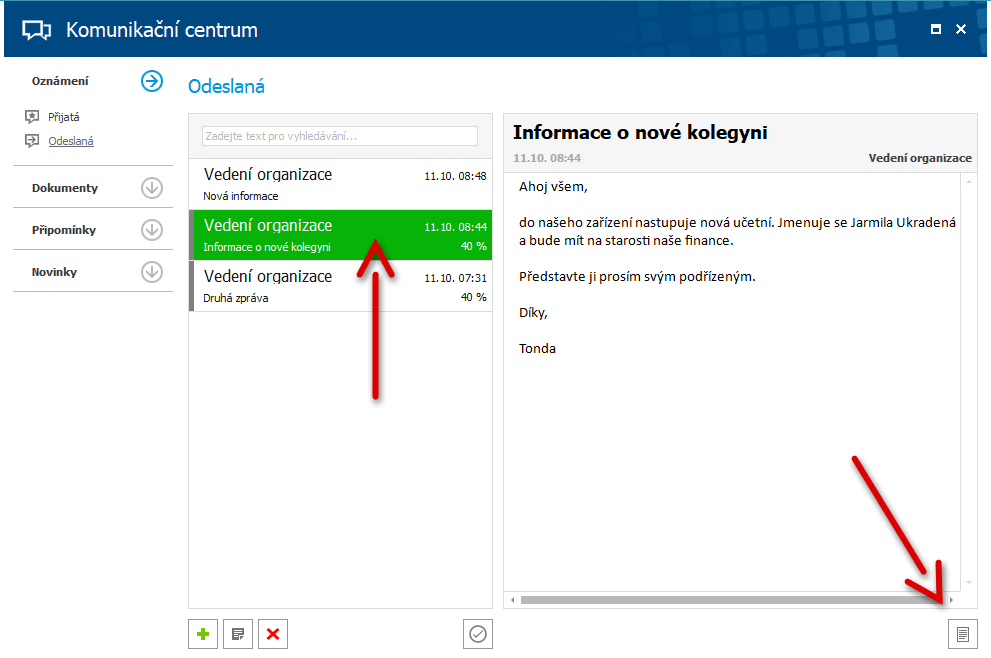
Task: Expand the Novinky section arrow
Action: coord(152,272)
